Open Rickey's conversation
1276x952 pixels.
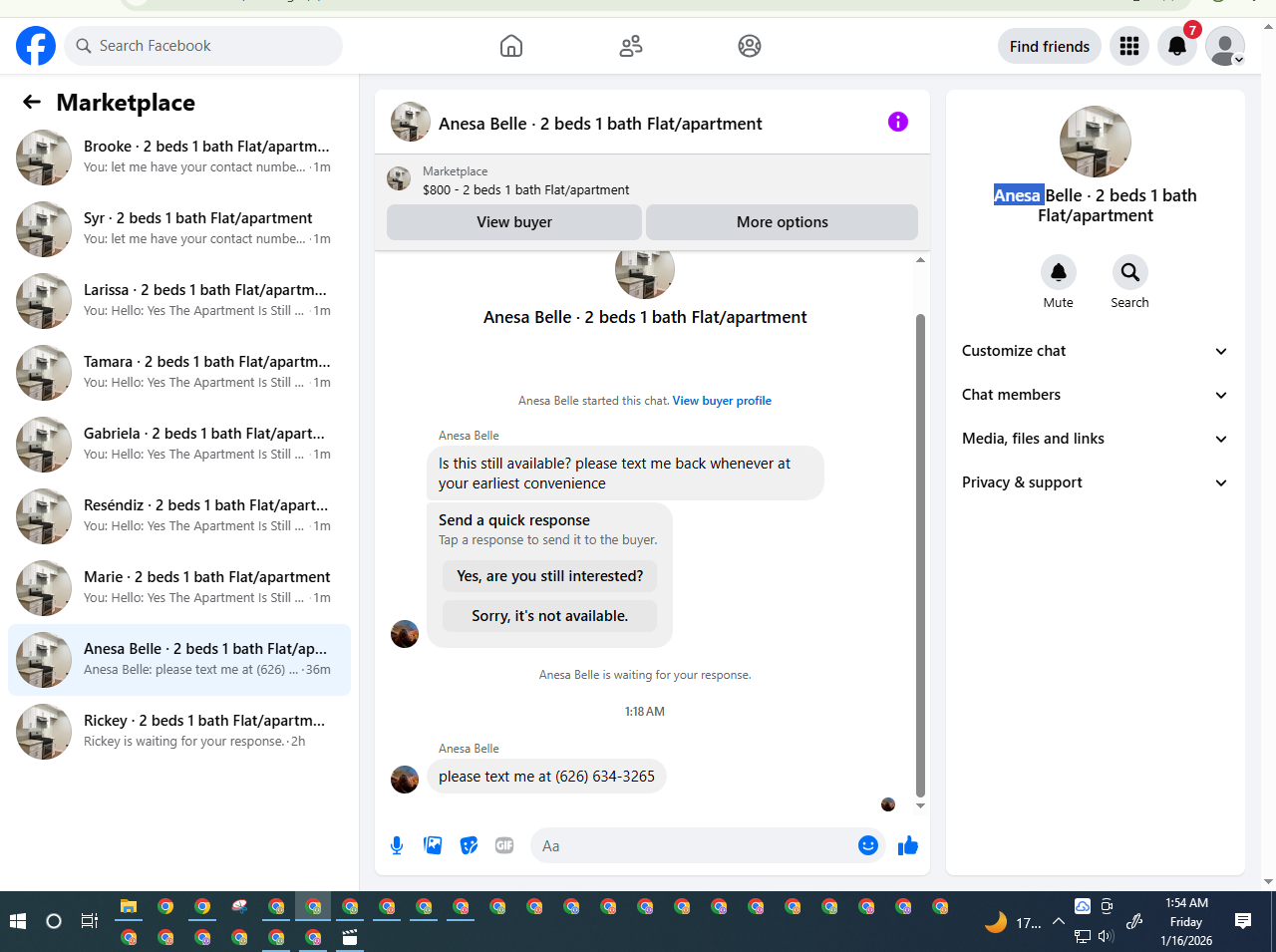click(x=179, y=732)
